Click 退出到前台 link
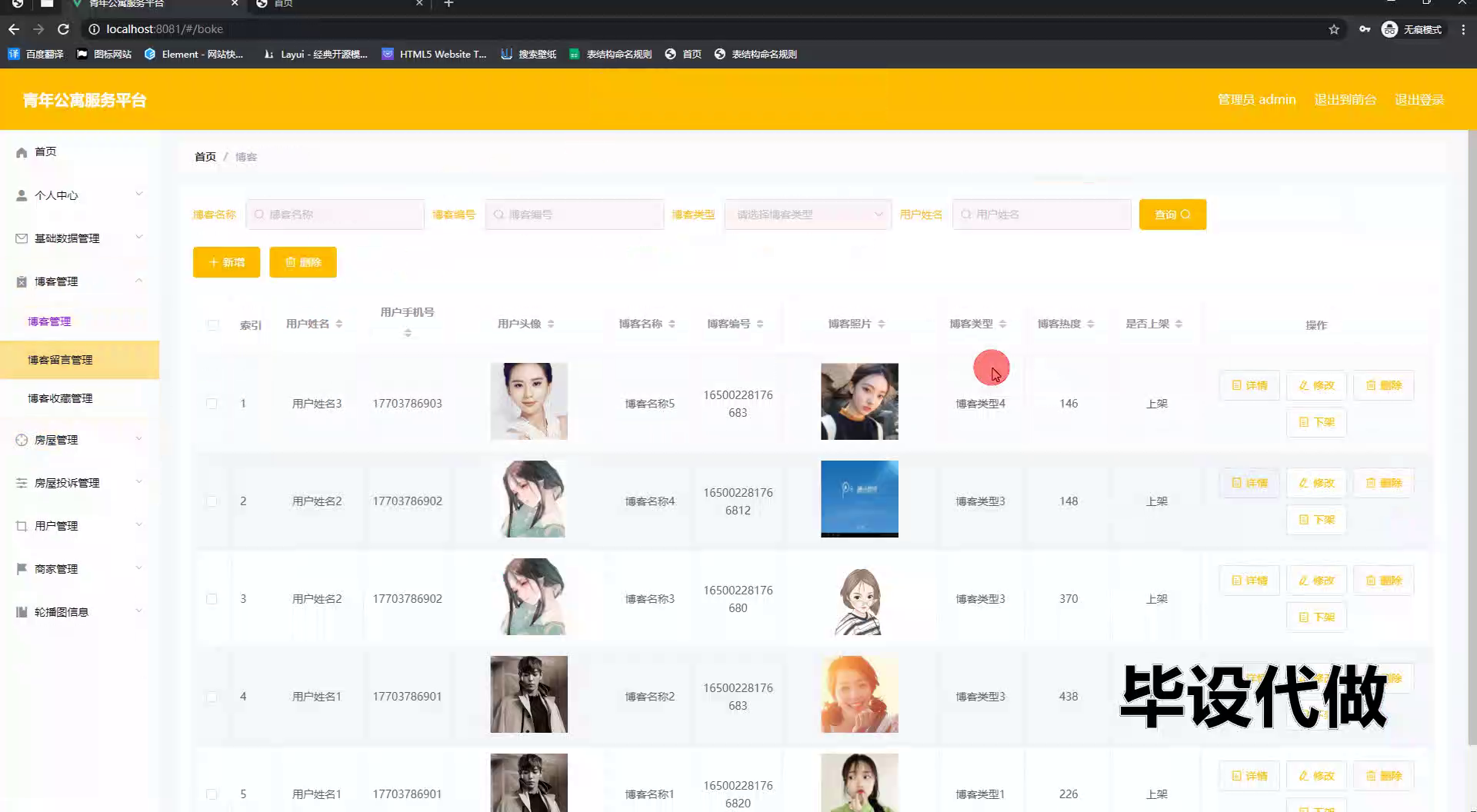 (x=1345, y=99)
